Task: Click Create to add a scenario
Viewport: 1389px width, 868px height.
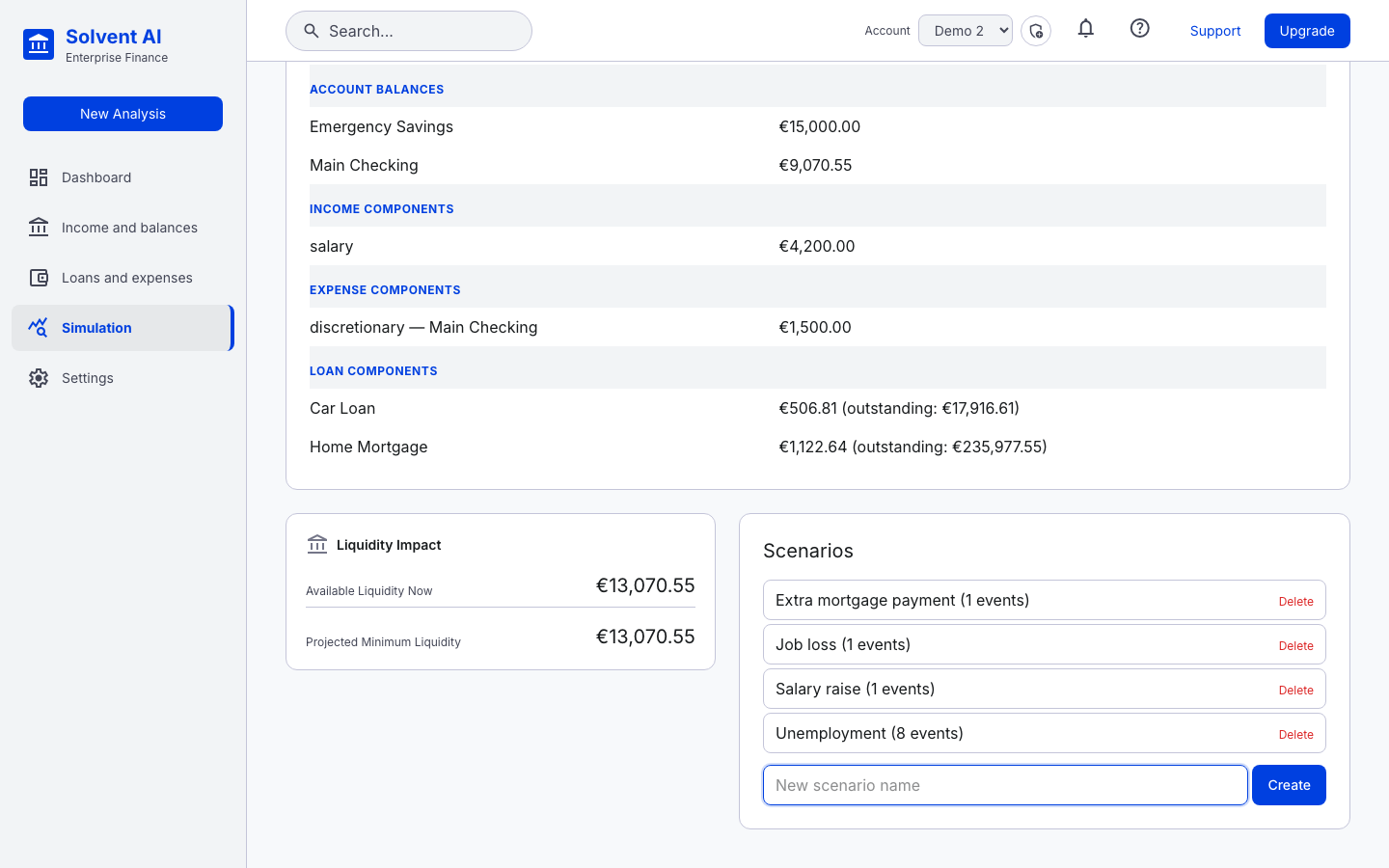Action: pyautogui.click(x=1289, y=785)
